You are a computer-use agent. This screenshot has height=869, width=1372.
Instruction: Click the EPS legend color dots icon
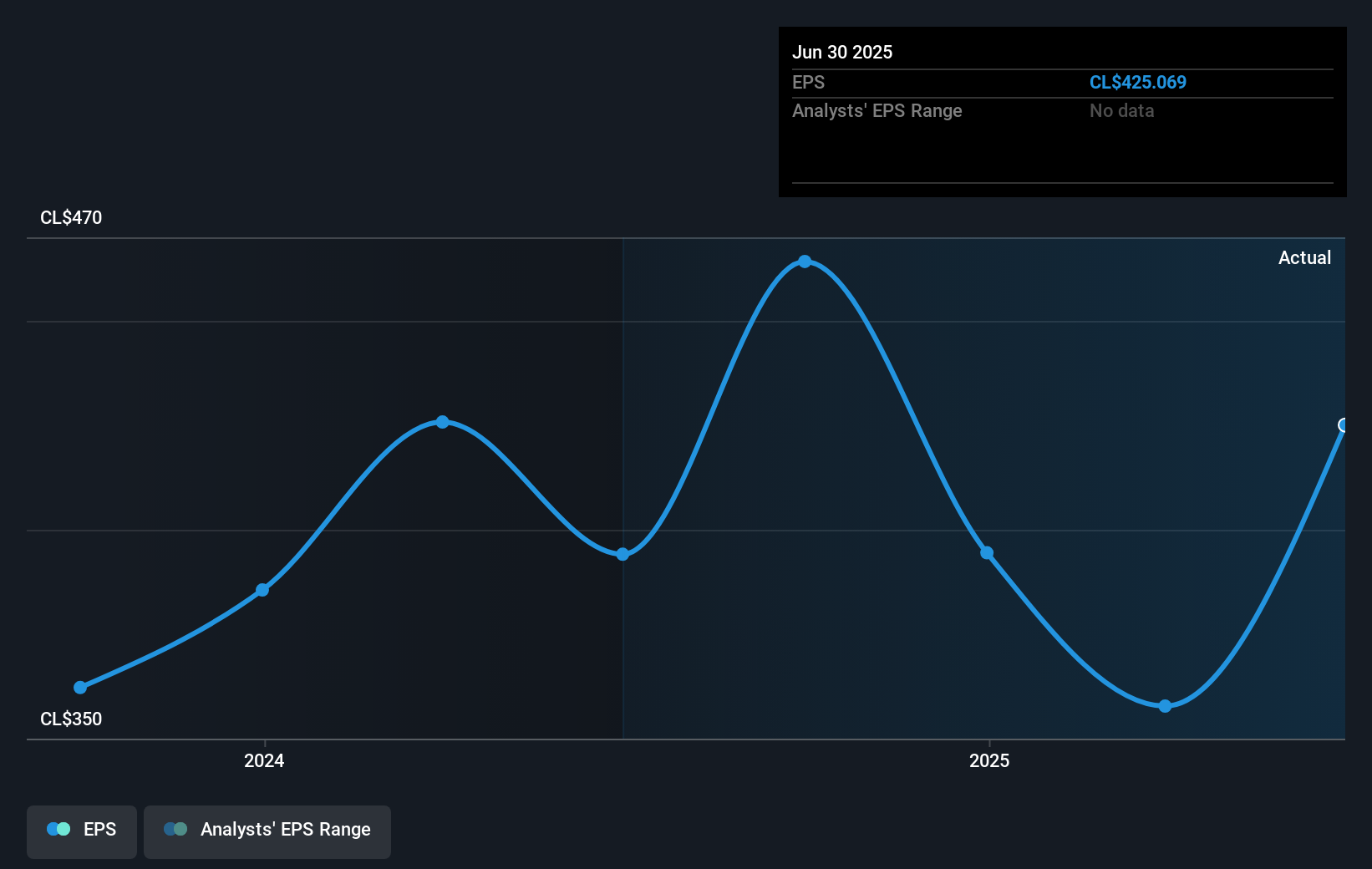[58, 829]
